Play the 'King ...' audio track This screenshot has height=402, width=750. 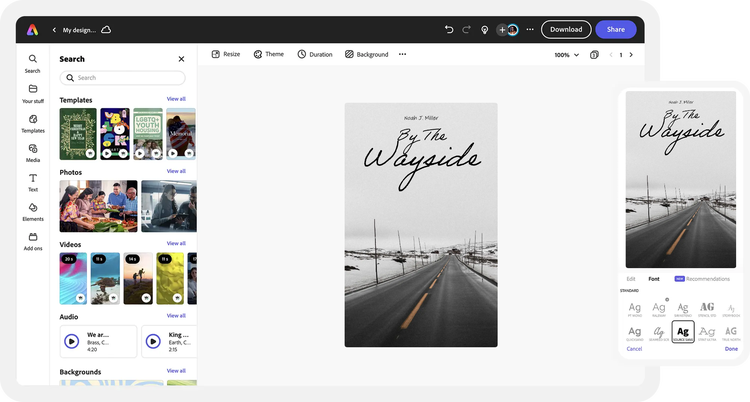click(153, 341)
